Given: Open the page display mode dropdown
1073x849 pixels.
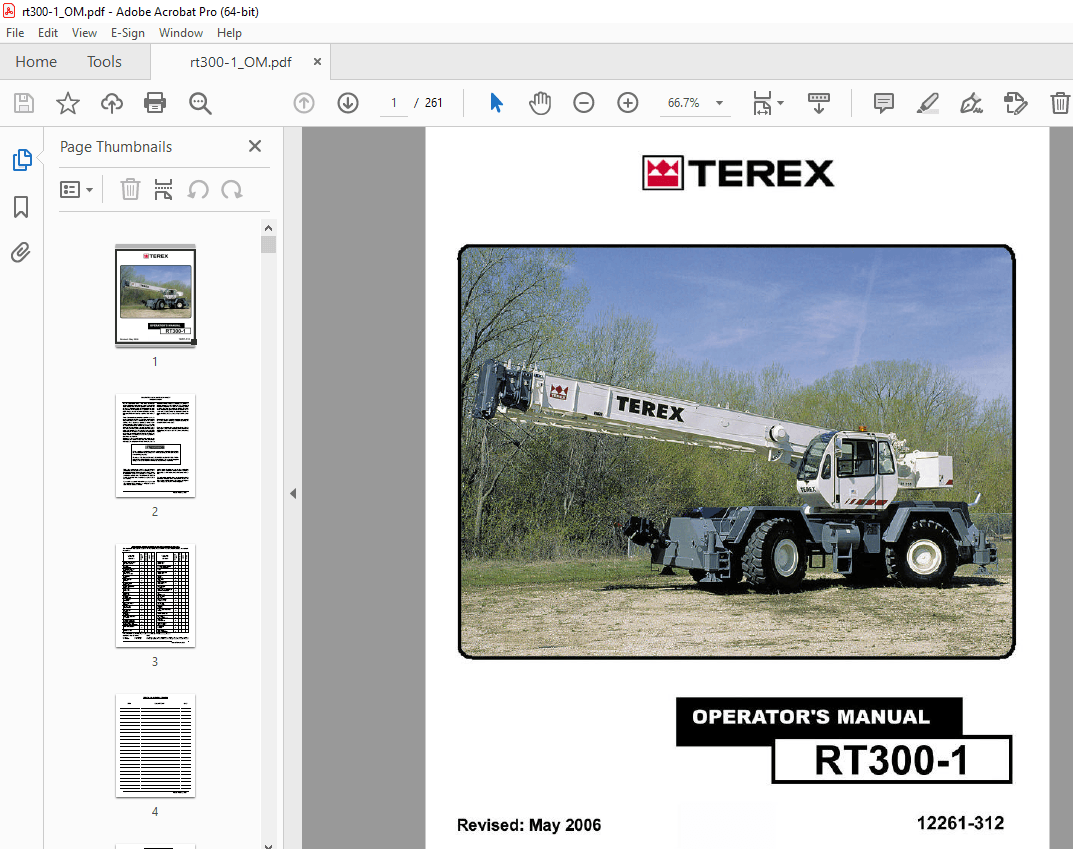Looking at the screenshot, I should (x=778, y=103).
